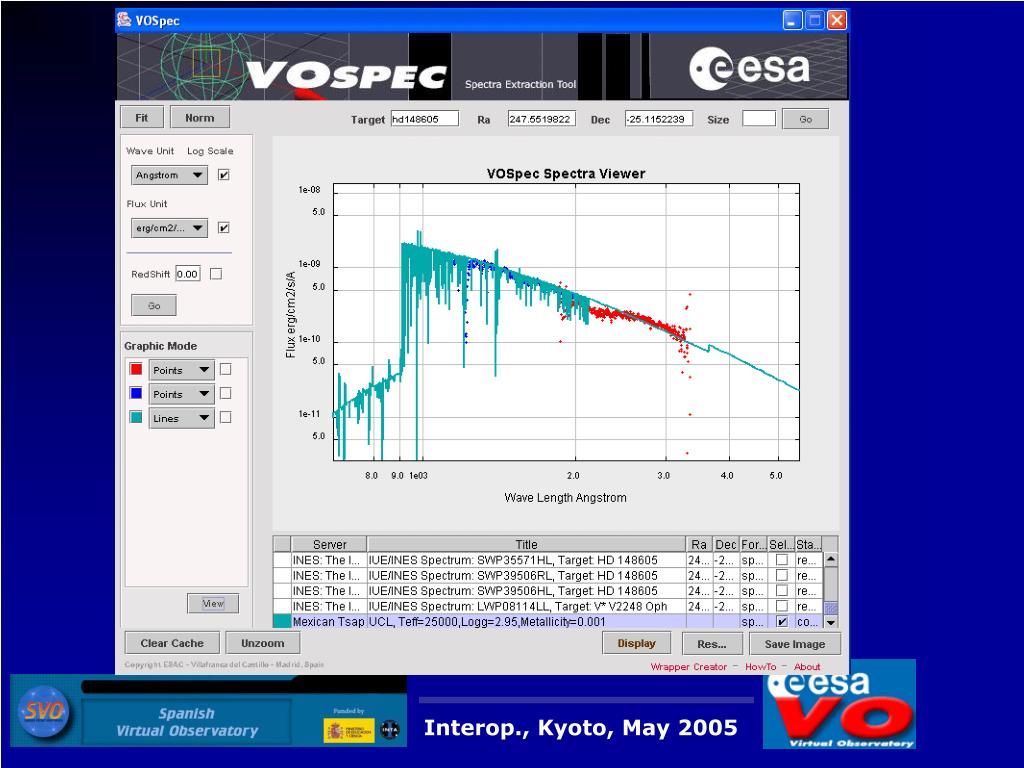Maximize the VOSpec window
Viewport: 1024px width, 768px height.
[x=814, y=20]
